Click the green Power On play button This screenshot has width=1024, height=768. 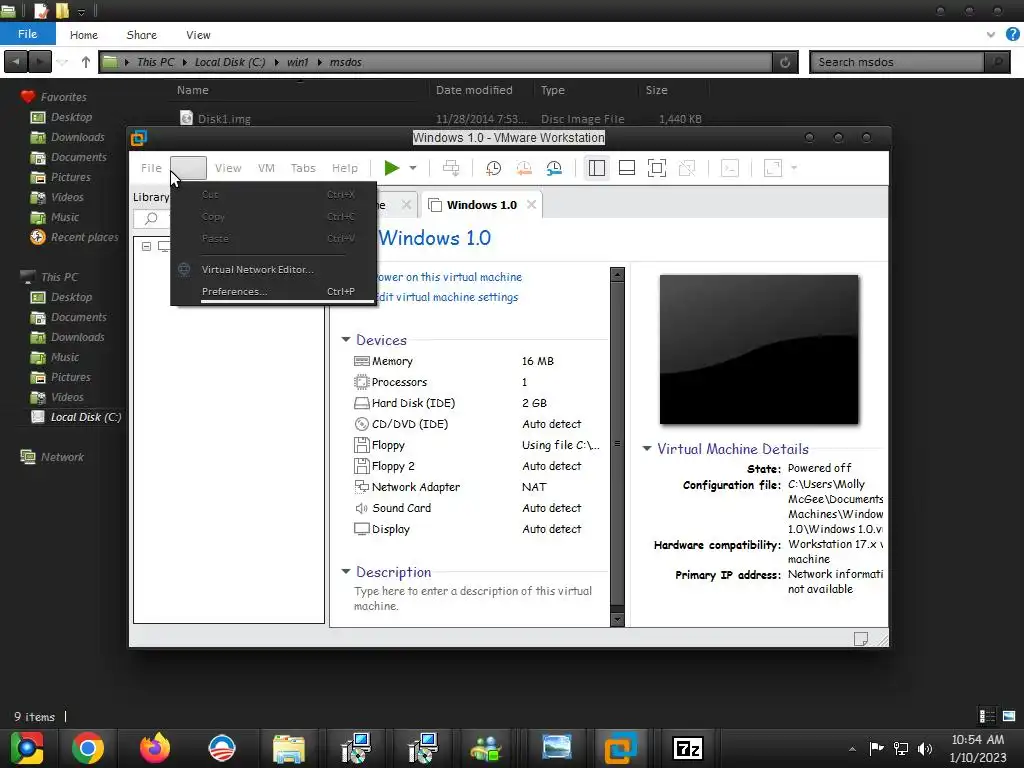(392, 168)
